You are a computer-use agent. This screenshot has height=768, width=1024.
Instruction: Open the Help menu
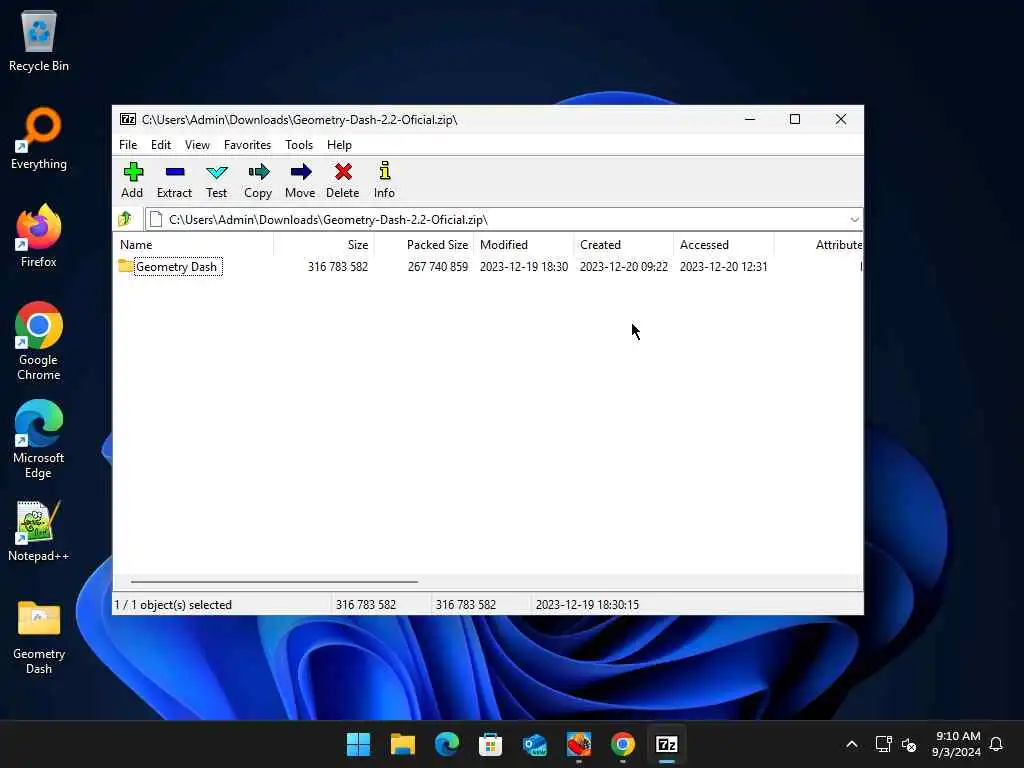click(340, 145)
